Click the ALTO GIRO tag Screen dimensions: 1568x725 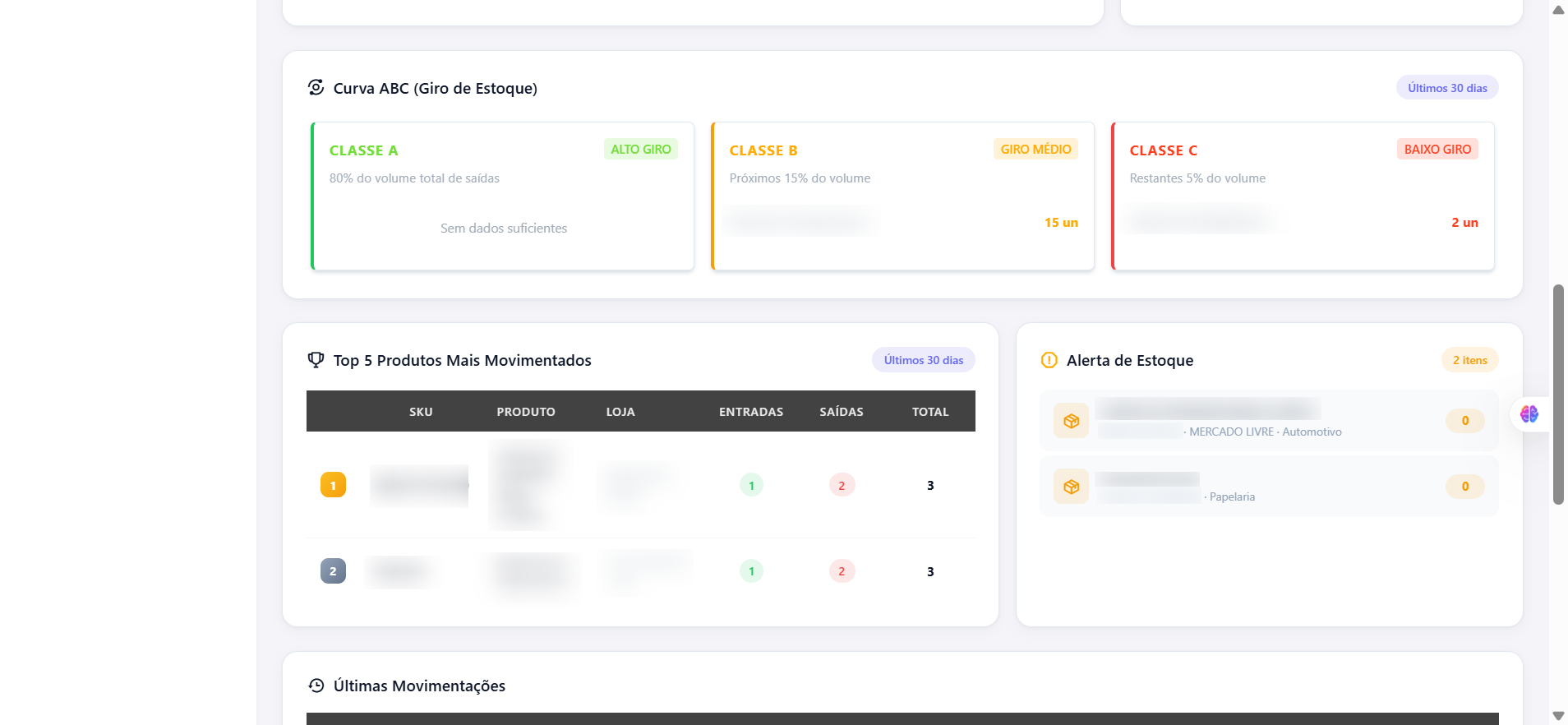tap(641, 149)
